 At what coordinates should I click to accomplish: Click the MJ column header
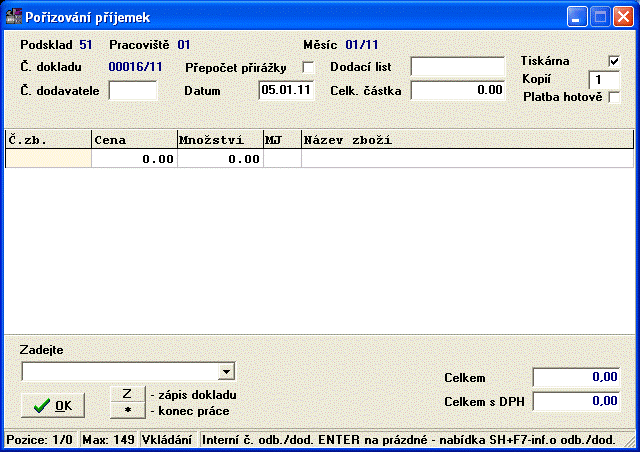282,140
